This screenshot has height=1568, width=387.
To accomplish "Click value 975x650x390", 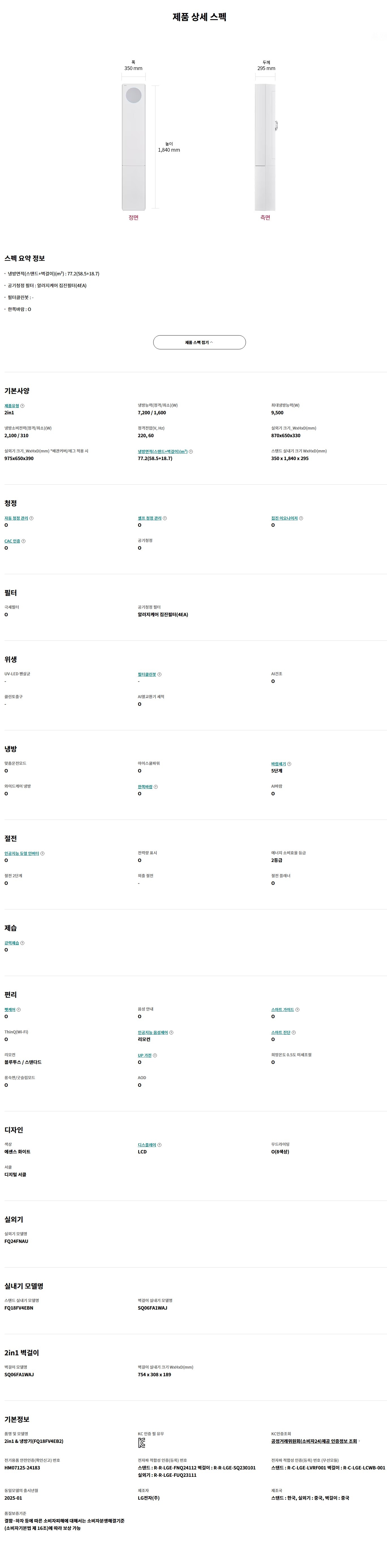I will (19, 458).
